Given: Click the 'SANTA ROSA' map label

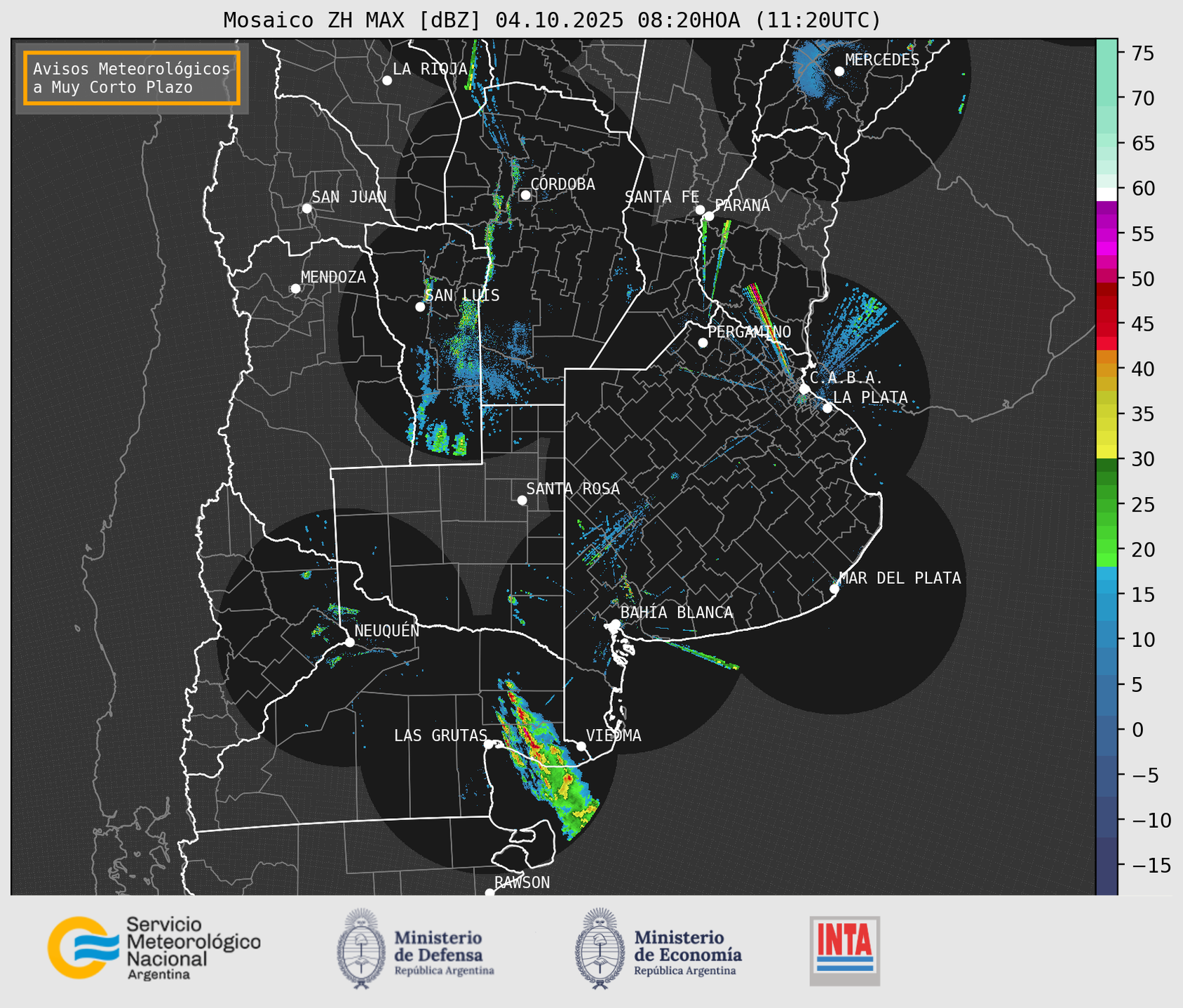Looking at the screenshot, I should 573,489.
